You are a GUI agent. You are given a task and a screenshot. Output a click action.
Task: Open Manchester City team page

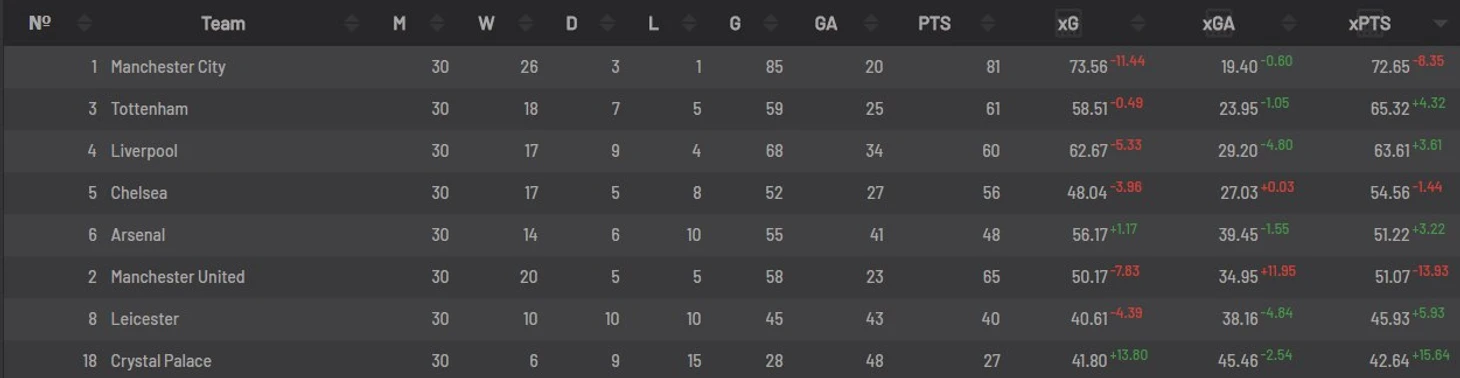(x=168, y=67)
